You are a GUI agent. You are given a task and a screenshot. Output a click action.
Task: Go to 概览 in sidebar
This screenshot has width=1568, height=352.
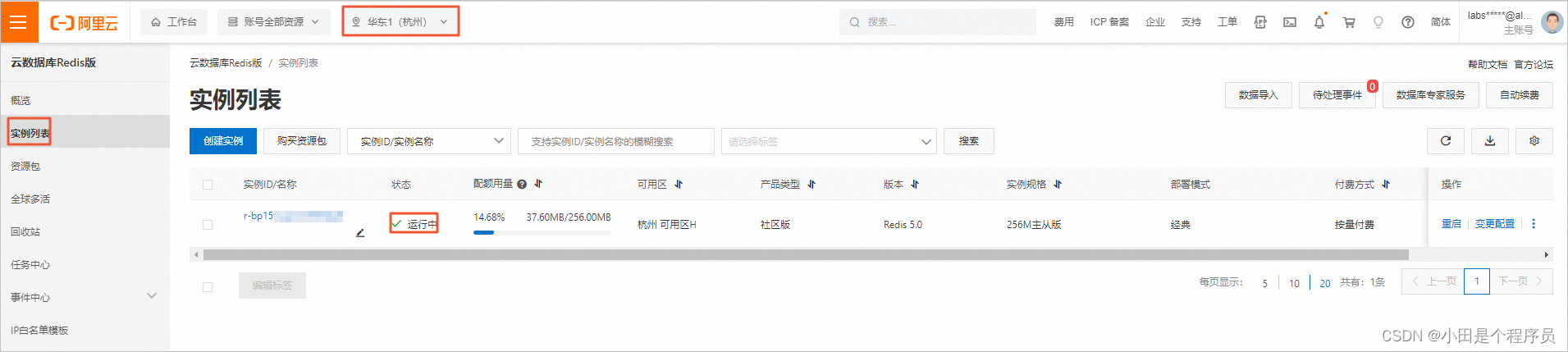pos(21,100)
